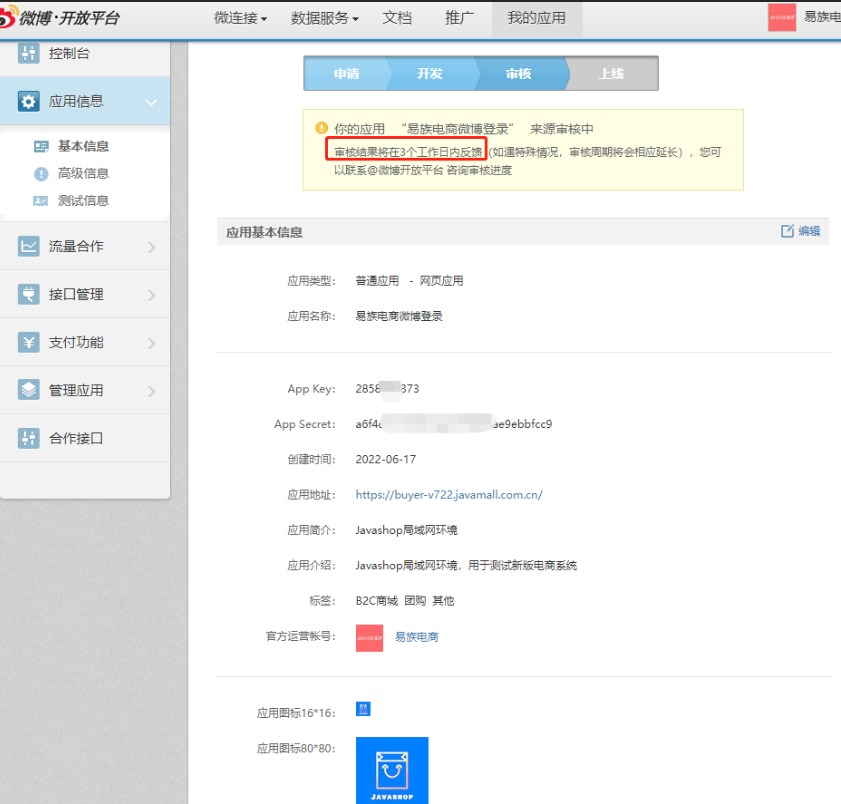841x804 pixels.
Task: Click the 支付功能 yen icon
Action: pyautogui.click(x=29, y=342)
